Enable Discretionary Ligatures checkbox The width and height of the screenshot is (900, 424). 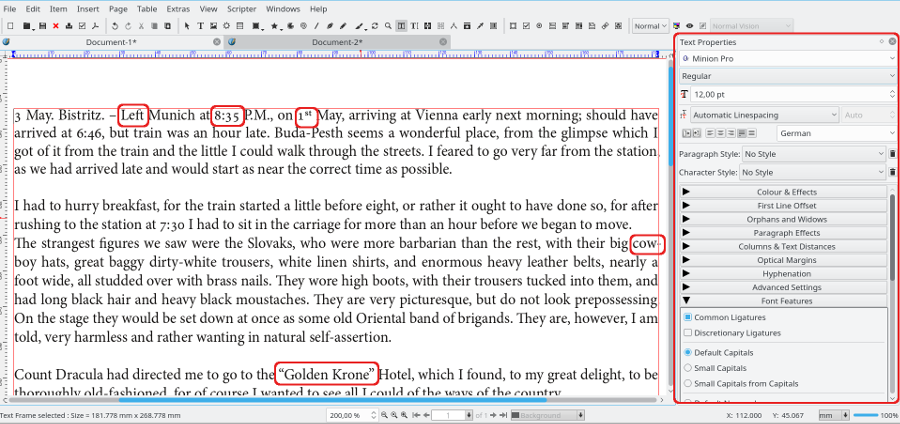point(688,333)
